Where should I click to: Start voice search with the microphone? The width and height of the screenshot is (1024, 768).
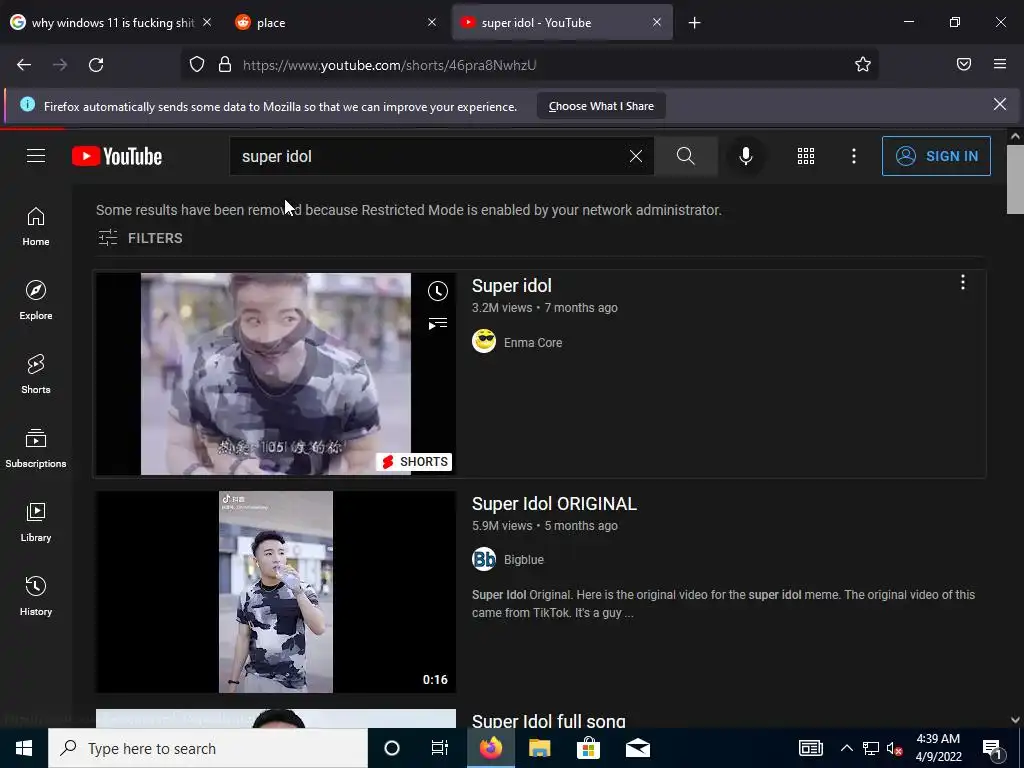point(746,156)
